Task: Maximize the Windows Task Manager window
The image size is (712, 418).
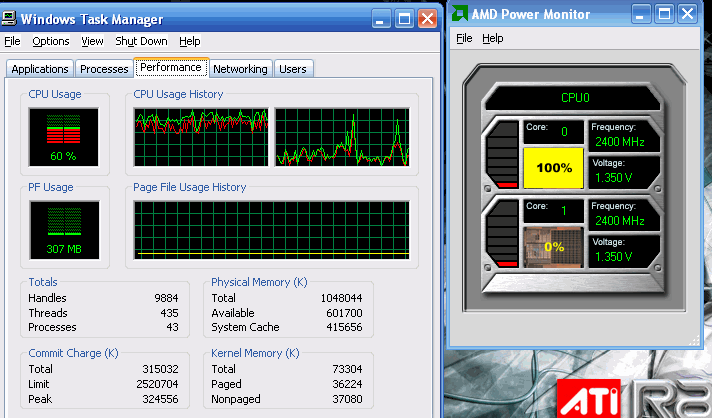Action: click(404, 19)
